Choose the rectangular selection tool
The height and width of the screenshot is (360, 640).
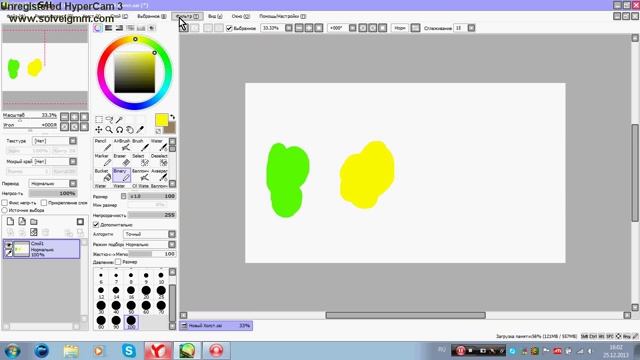pyautogui.click(x=99, y=120)
